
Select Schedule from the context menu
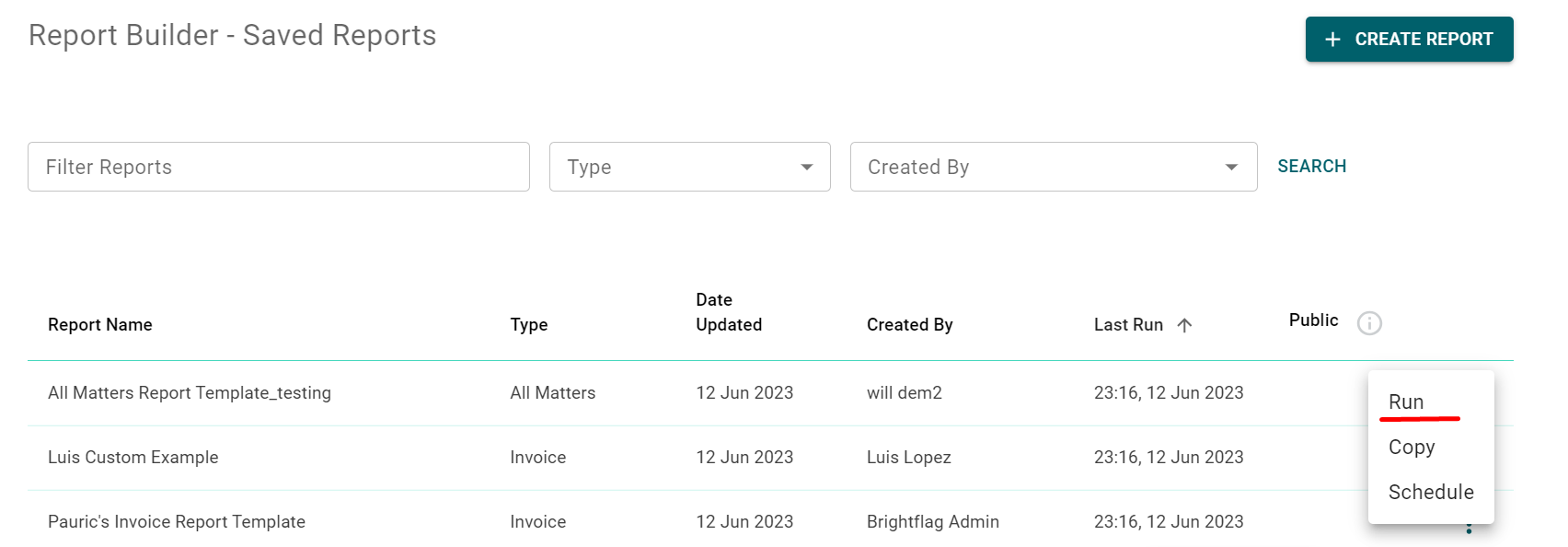pyautogui.click(x=1431, y=493)
